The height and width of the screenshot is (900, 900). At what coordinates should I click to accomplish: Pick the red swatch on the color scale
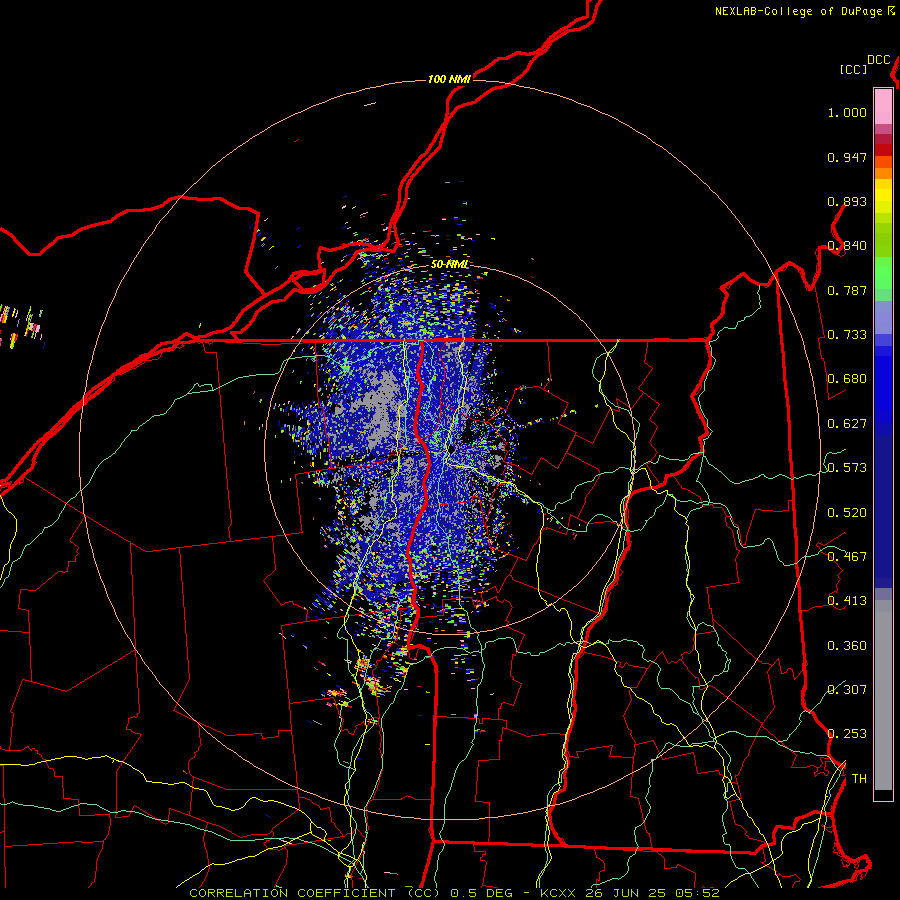click(883, 150)
